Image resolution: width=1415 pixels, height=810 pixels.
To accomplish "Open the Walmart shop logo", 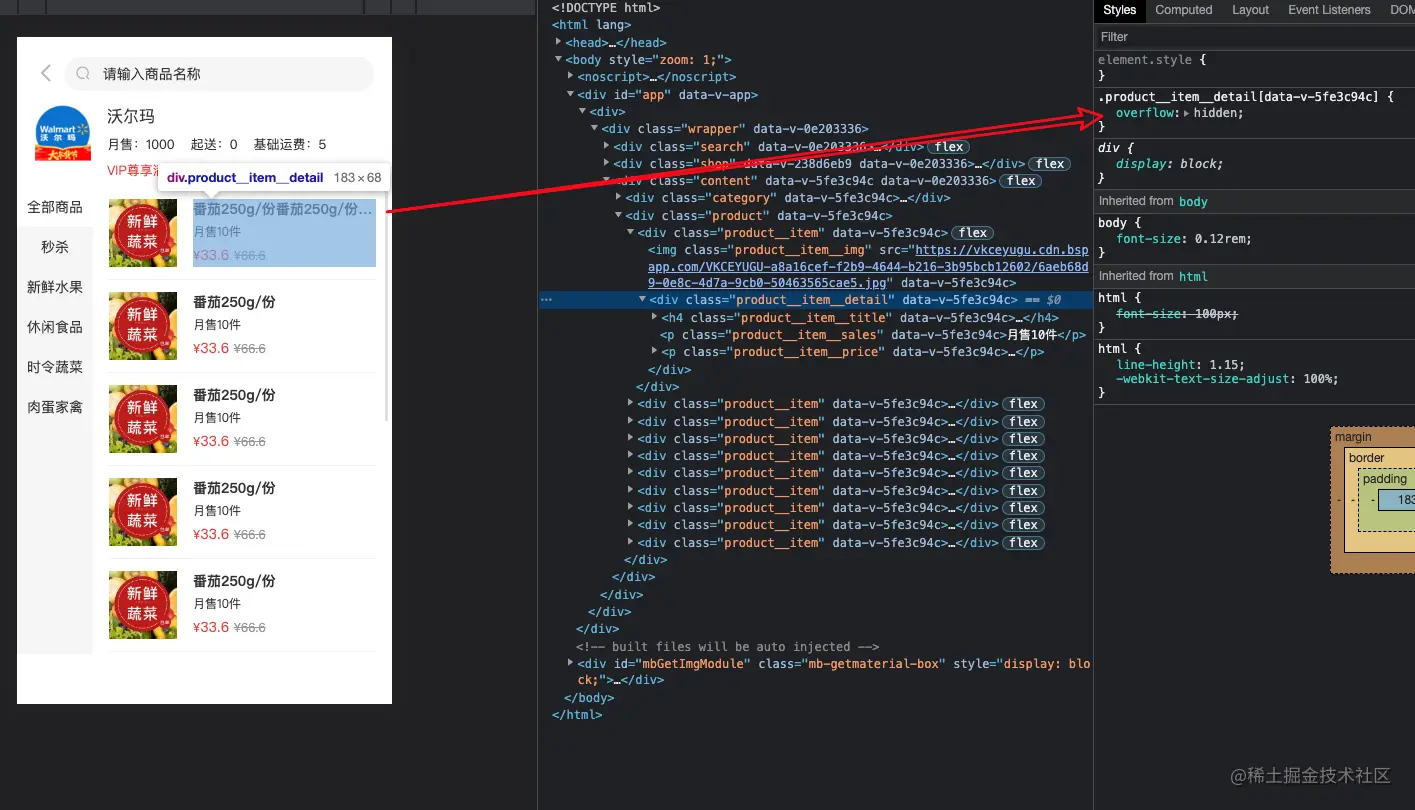I will coord(63,133).
